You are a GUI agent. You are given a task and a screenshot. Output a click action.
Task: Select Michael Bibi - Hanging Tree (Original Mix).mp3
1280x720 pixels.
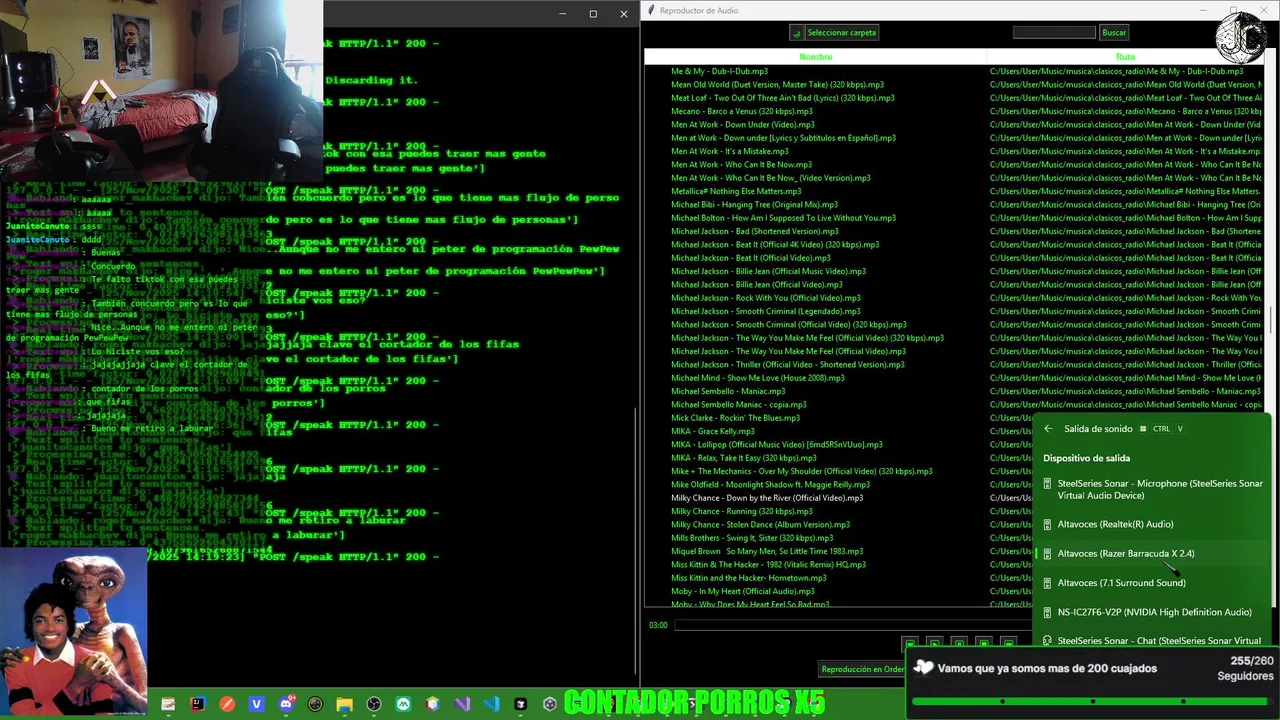[x=755, y=204]
